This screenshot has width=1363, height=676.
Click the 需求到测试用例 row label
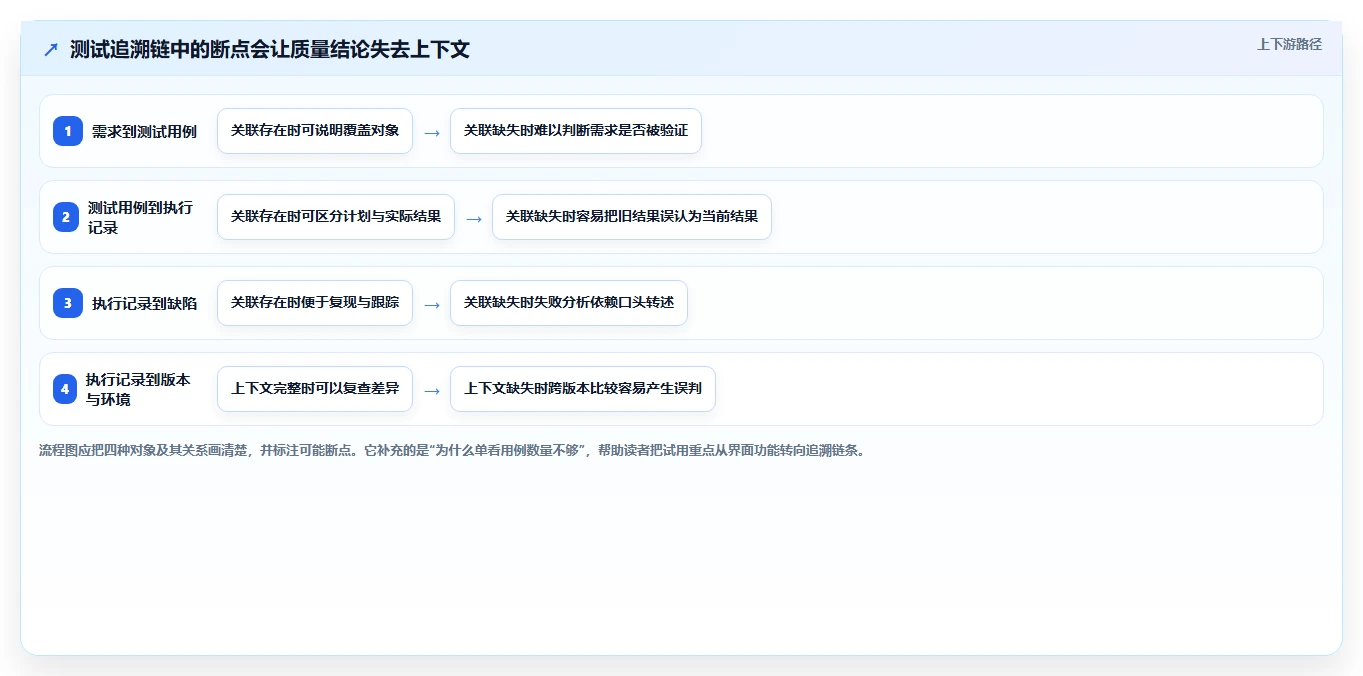tap(144, 131)
